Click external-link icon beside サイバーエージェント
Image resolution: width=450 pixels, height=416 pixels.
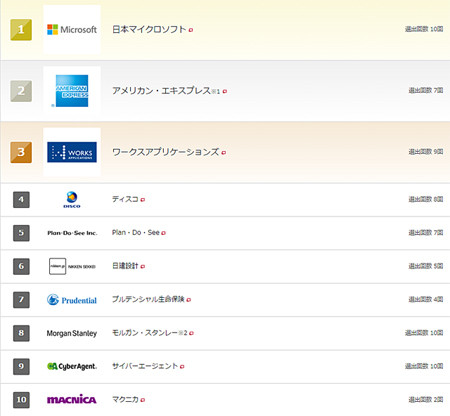(x=182, y=367)
